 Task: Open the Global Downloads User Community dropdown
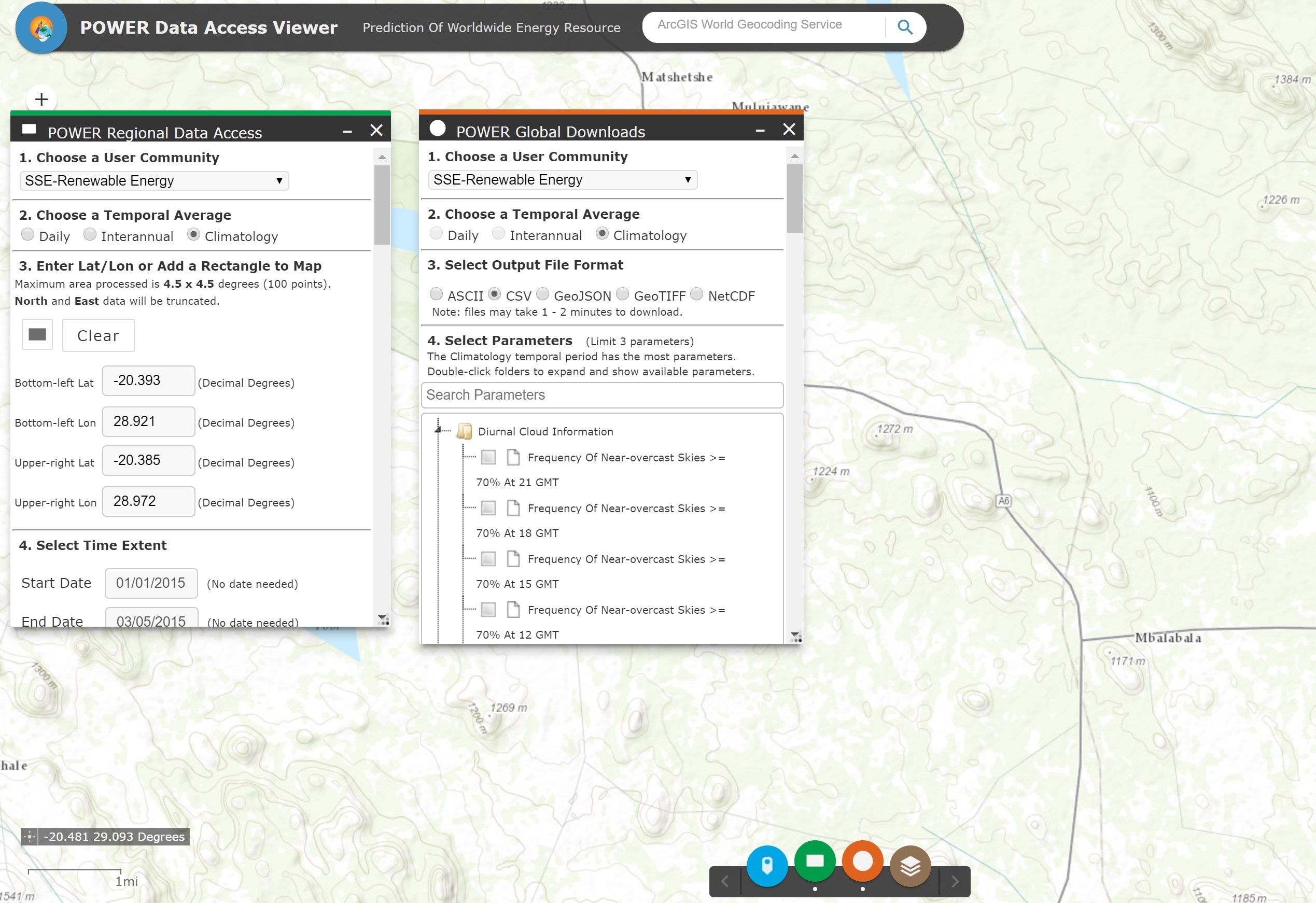coord(562,179)
